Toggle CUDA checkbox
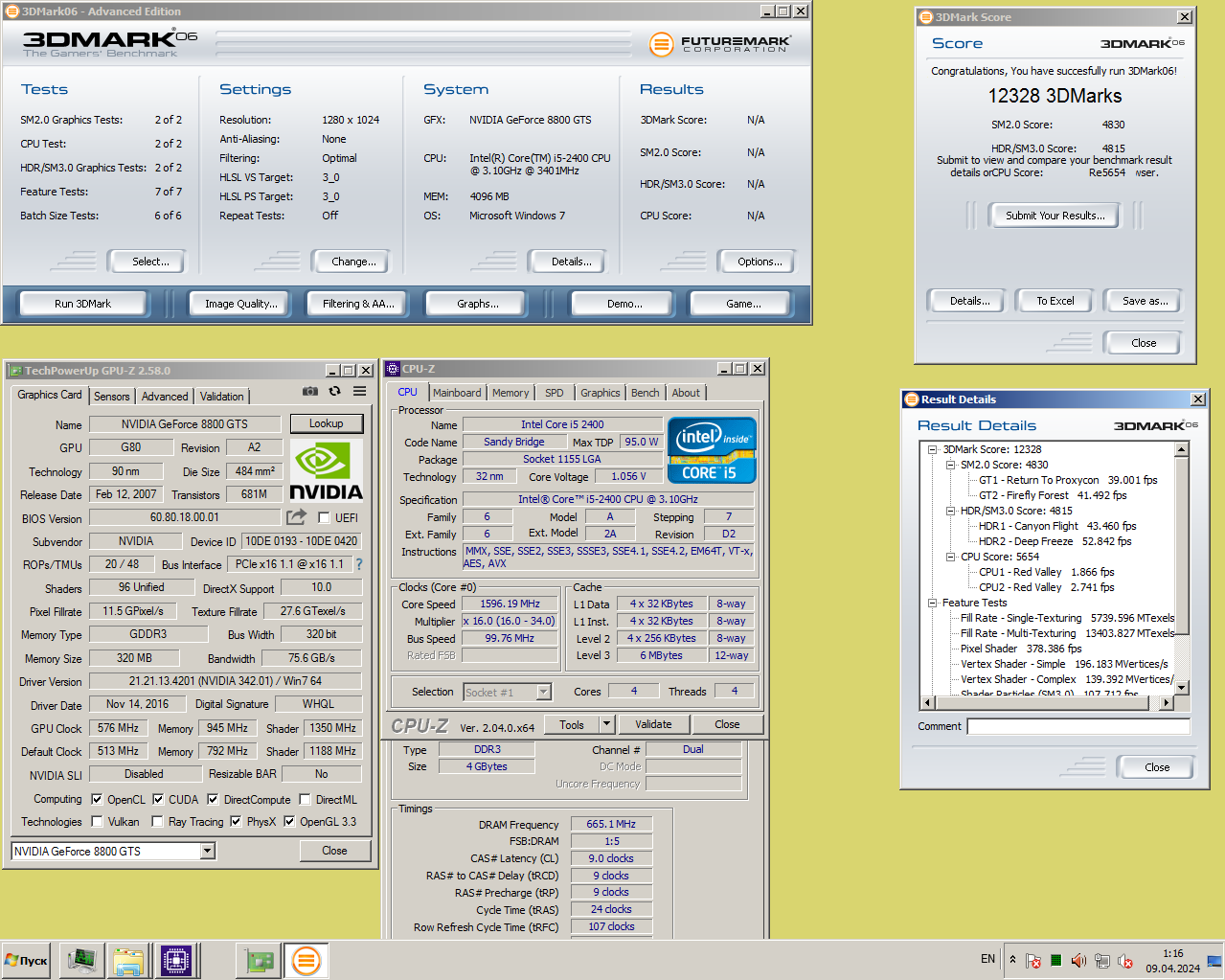 click(158, 799)
